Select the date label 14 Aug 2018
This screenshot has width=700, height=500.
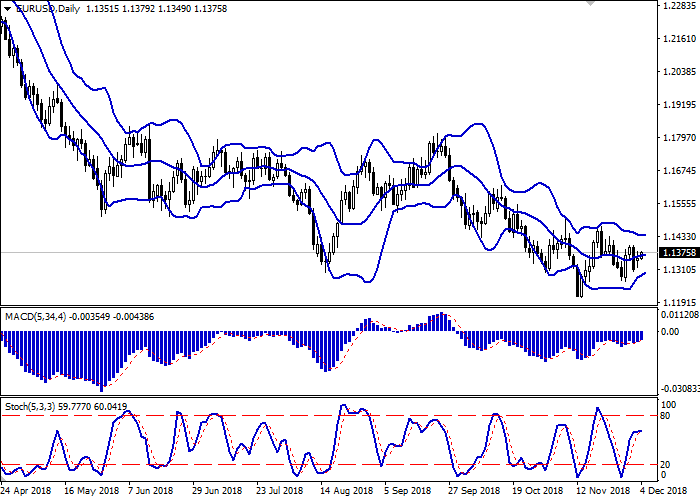tap(346, 491)
